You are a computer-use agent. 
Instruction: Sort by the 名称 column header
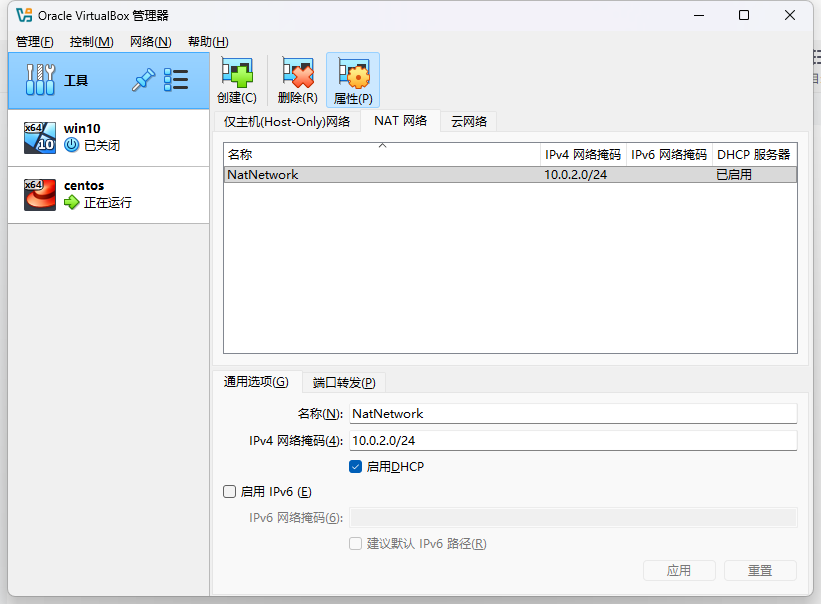382,154
